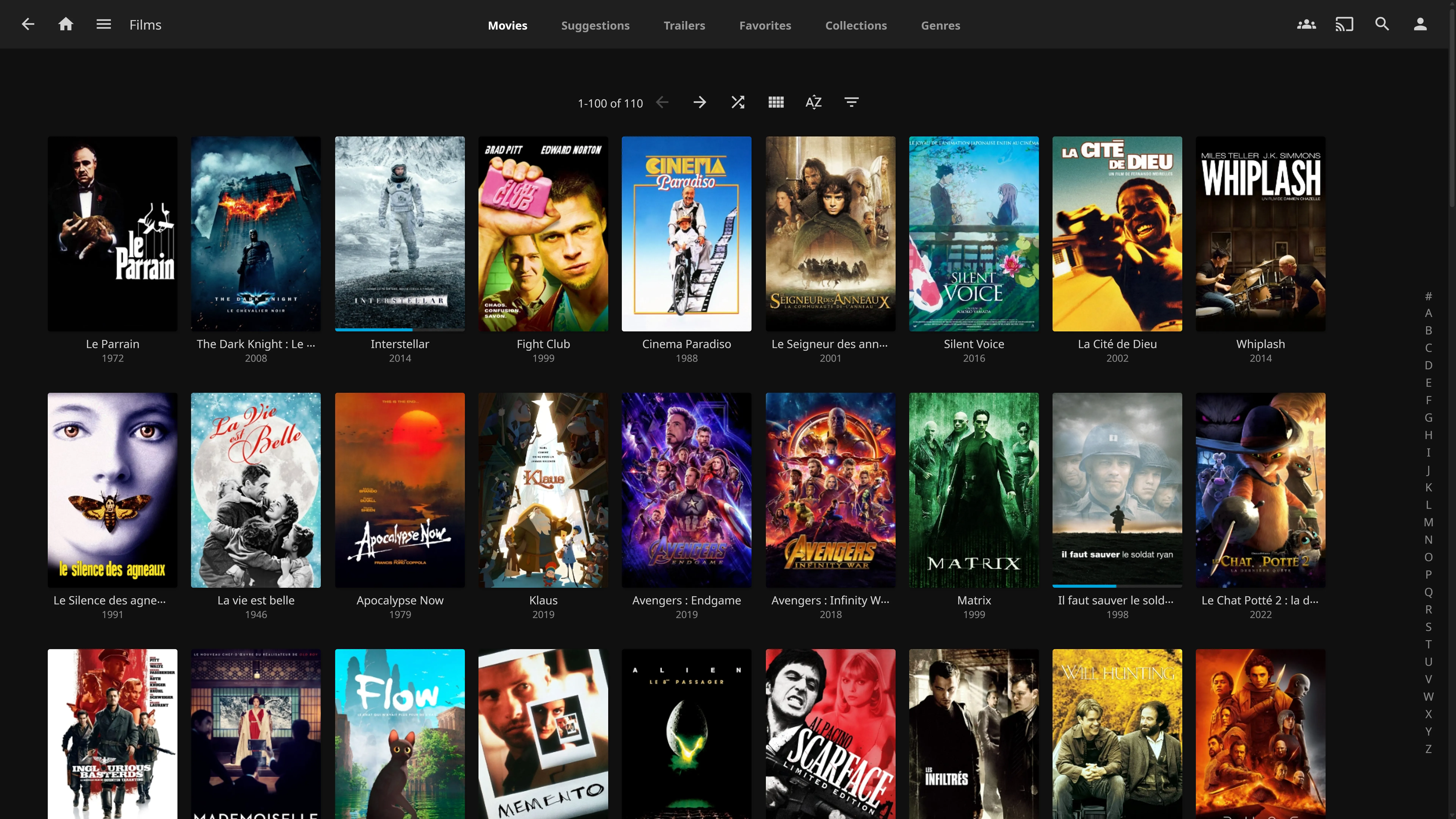Open the Genres tab
The image size is (1456, 819).
click(941, 25)
